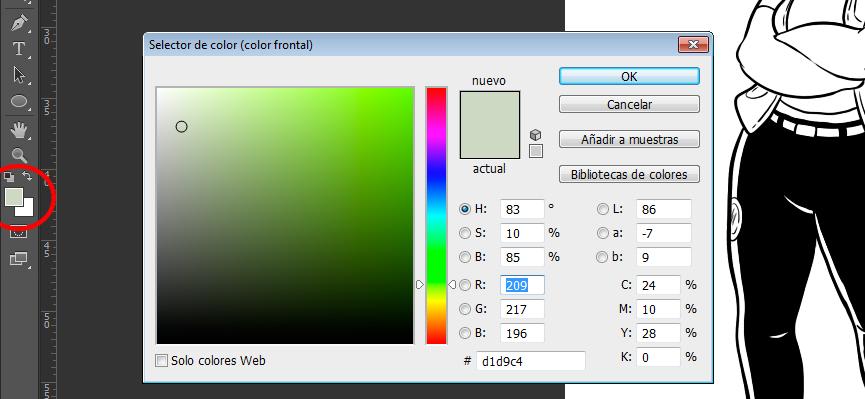Toggle Quick Mask mode icon
Screen dimensions: 865x399
(x=18, y=233)
